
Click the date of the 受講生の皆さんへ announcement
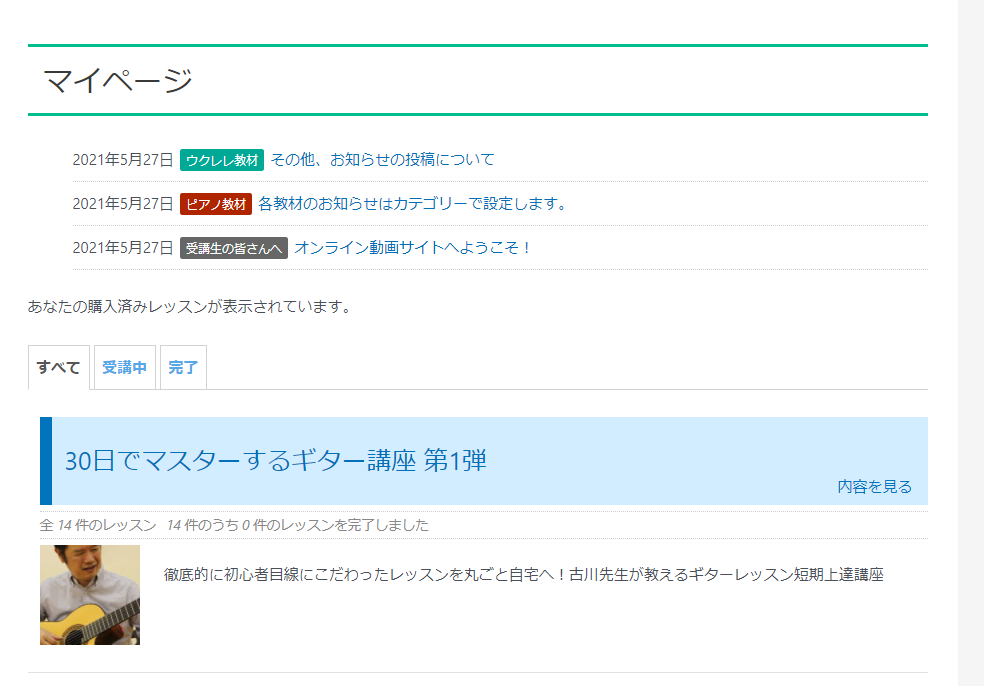pos(122,247)
